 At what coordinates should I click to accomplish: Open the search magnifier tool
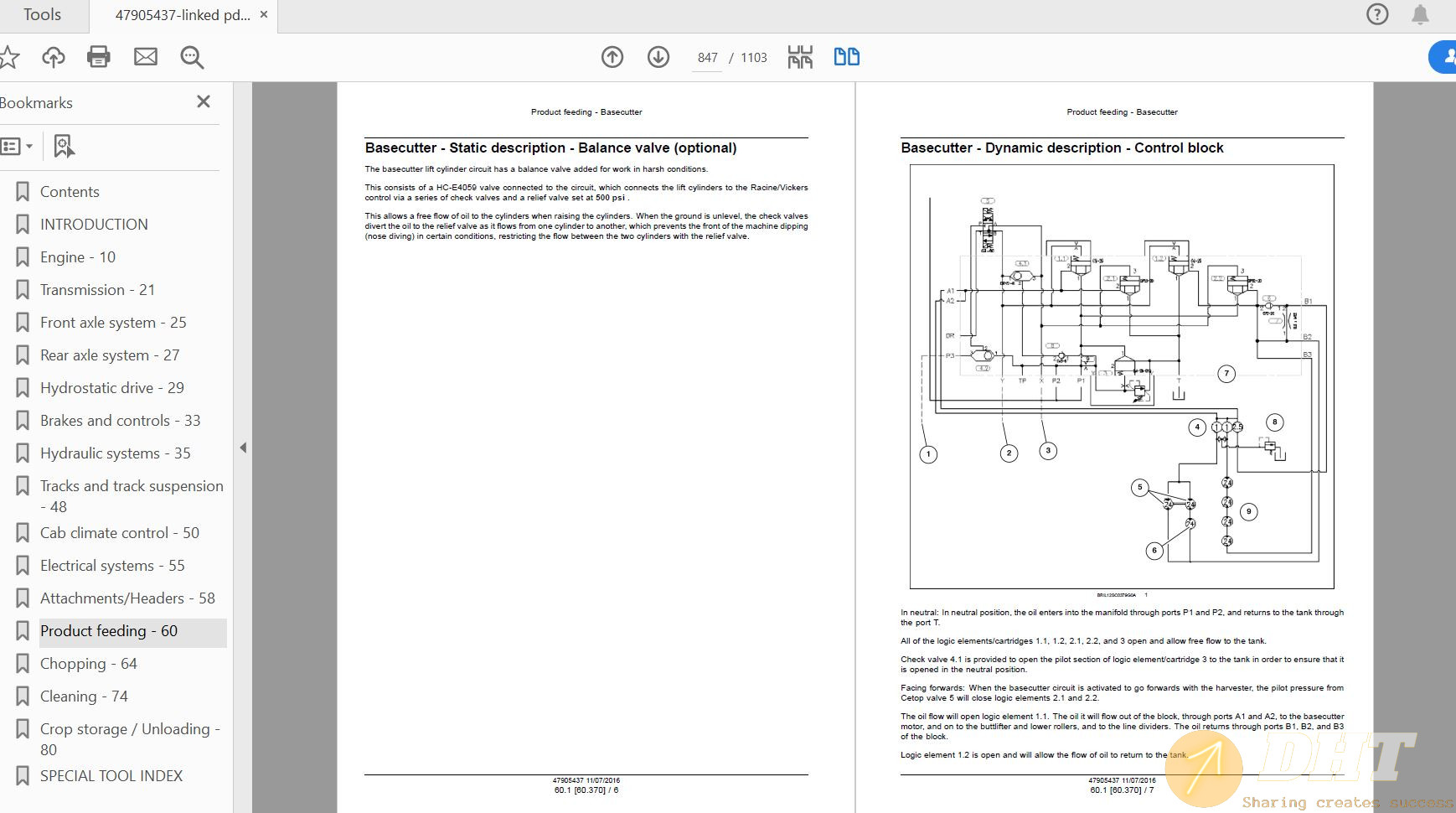pyautogui.click(x=191, y=57)
